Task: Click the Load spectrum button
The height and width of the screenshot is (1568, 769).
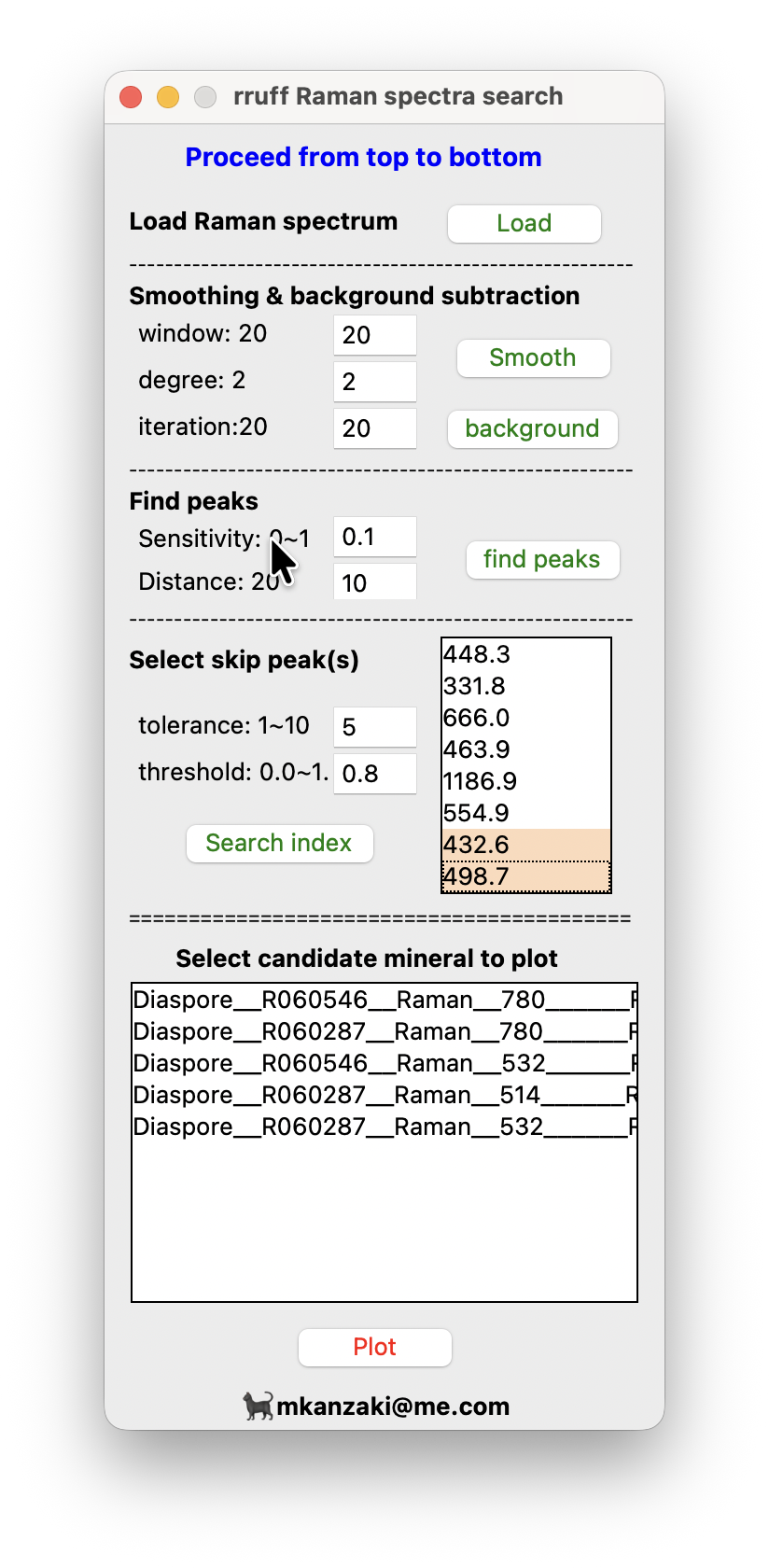Action: tap(524, 224)
